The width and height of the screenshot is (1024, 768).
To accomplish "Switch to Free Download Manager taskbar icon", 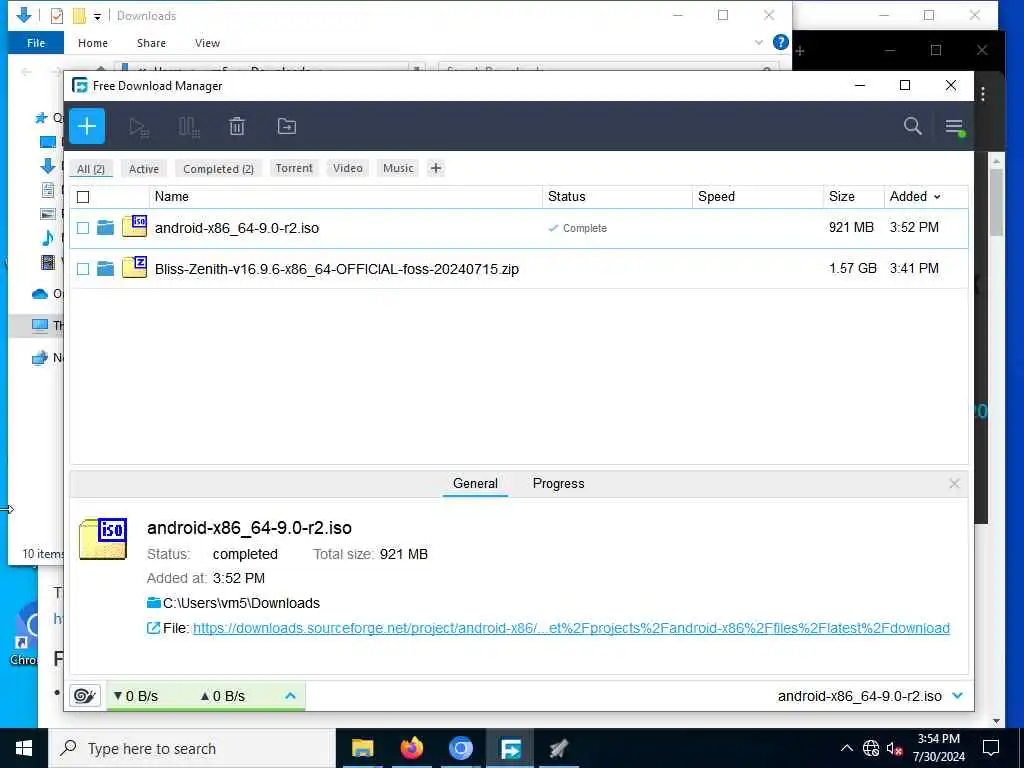I will click(x=510, y=748).
